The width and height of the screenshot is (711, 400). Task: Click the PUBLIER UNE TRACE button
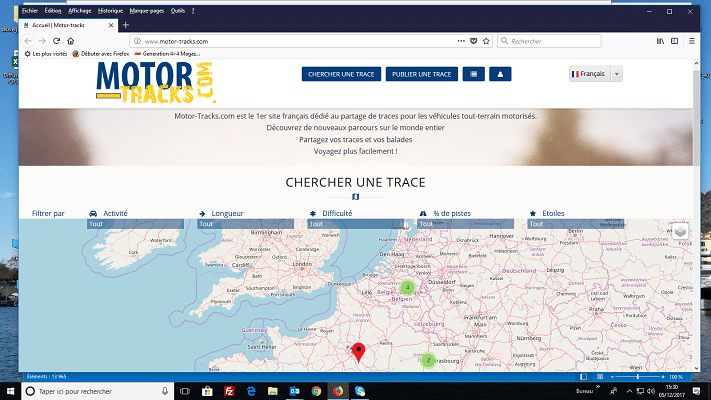click(423, 74)
